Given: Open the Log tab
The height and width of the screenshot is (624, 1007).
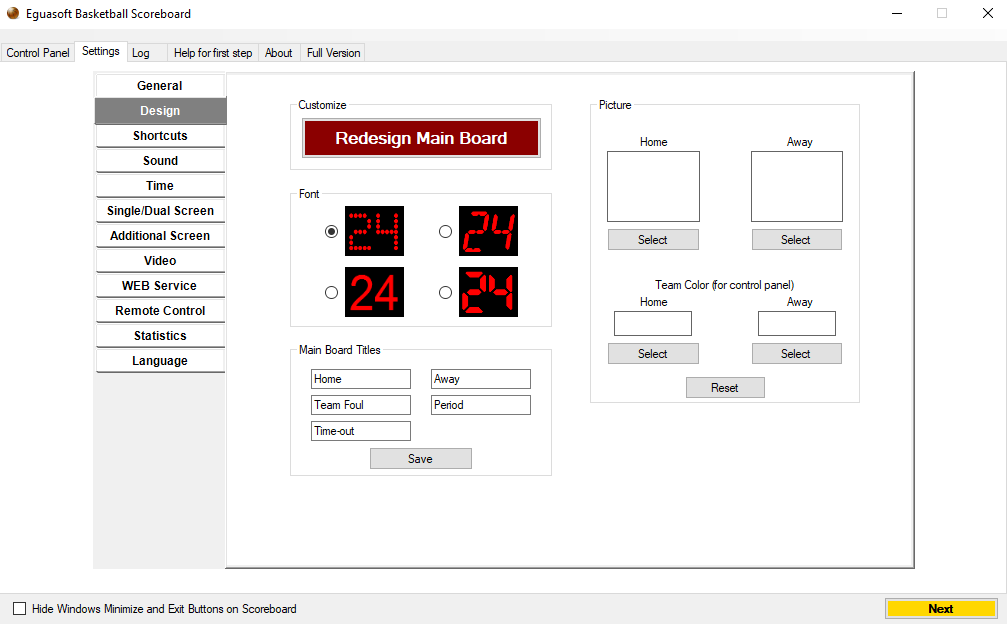Looking at the screenshot, I should click(146, 53).
